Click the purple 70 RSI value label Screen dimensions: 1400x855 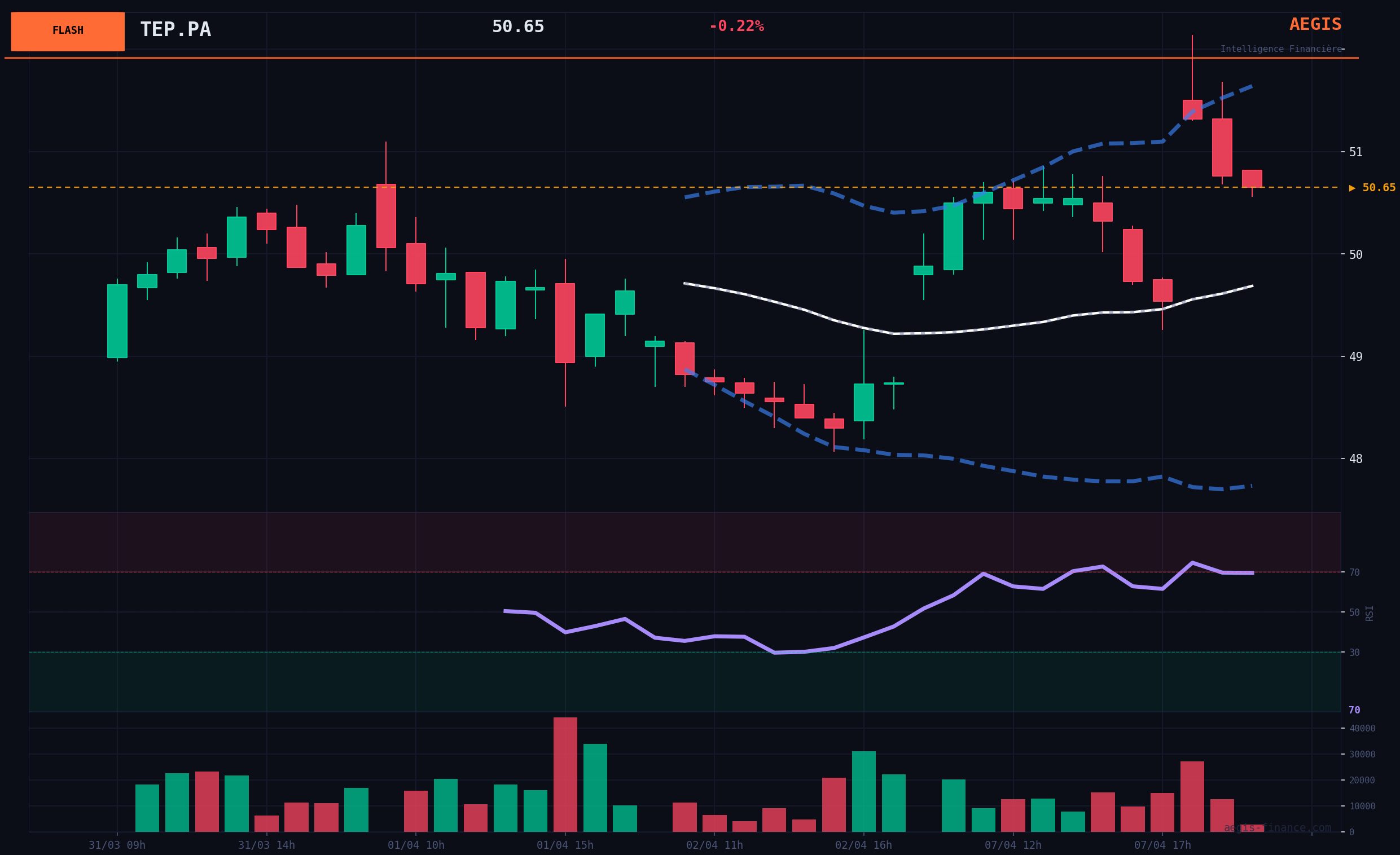[x=1354, y=710]
